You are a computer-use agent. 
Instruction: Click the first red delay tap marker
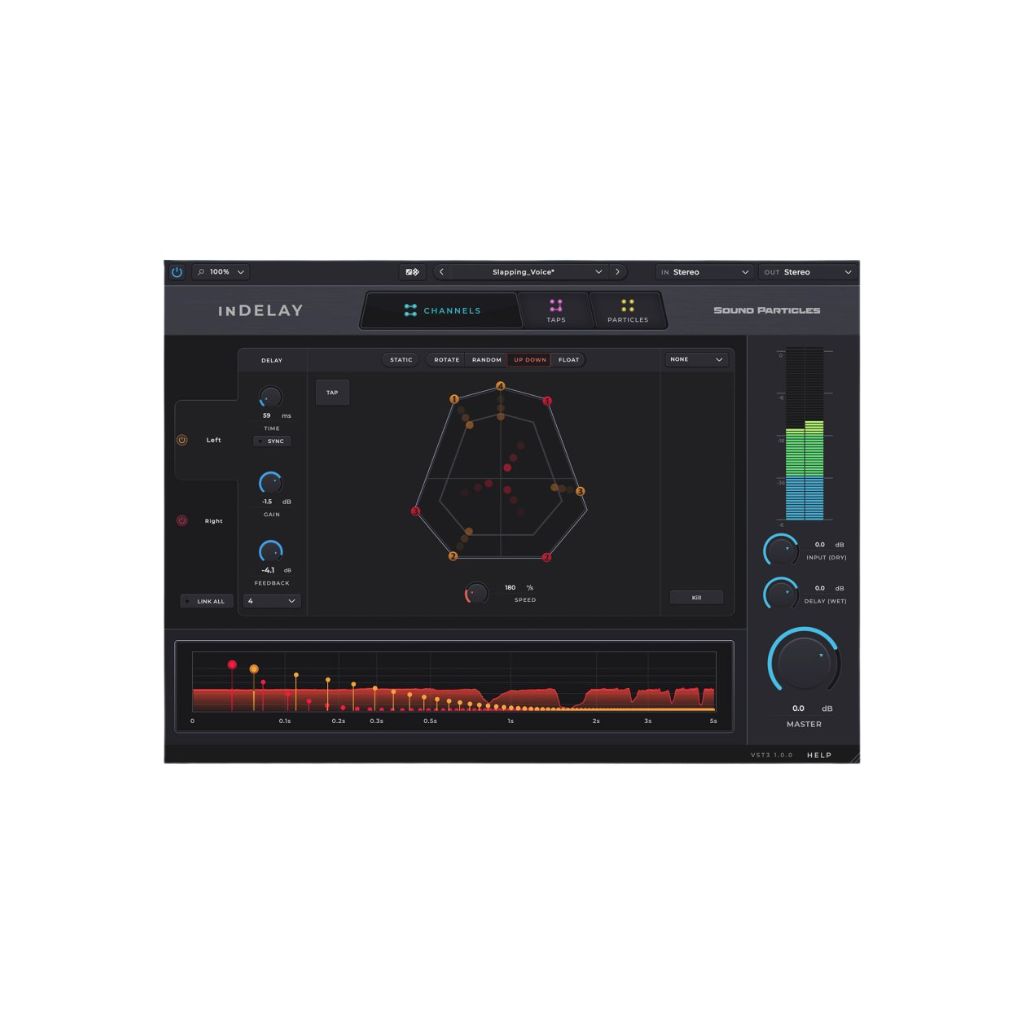232,665
